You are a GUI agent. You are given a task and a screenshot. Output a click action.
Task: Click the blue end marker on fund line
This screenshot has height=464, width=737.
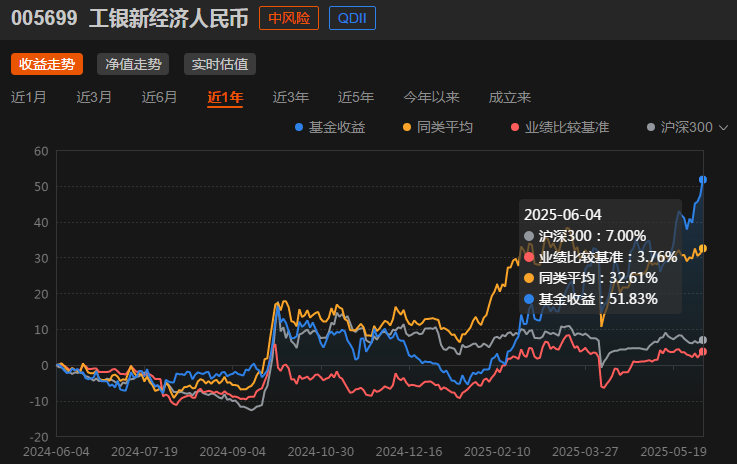(703, 180)
